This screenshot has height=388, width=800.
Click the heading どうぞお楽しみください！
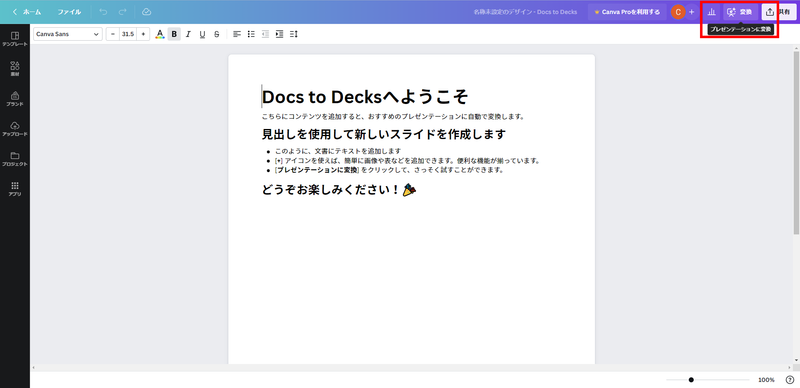coord(338,190)
